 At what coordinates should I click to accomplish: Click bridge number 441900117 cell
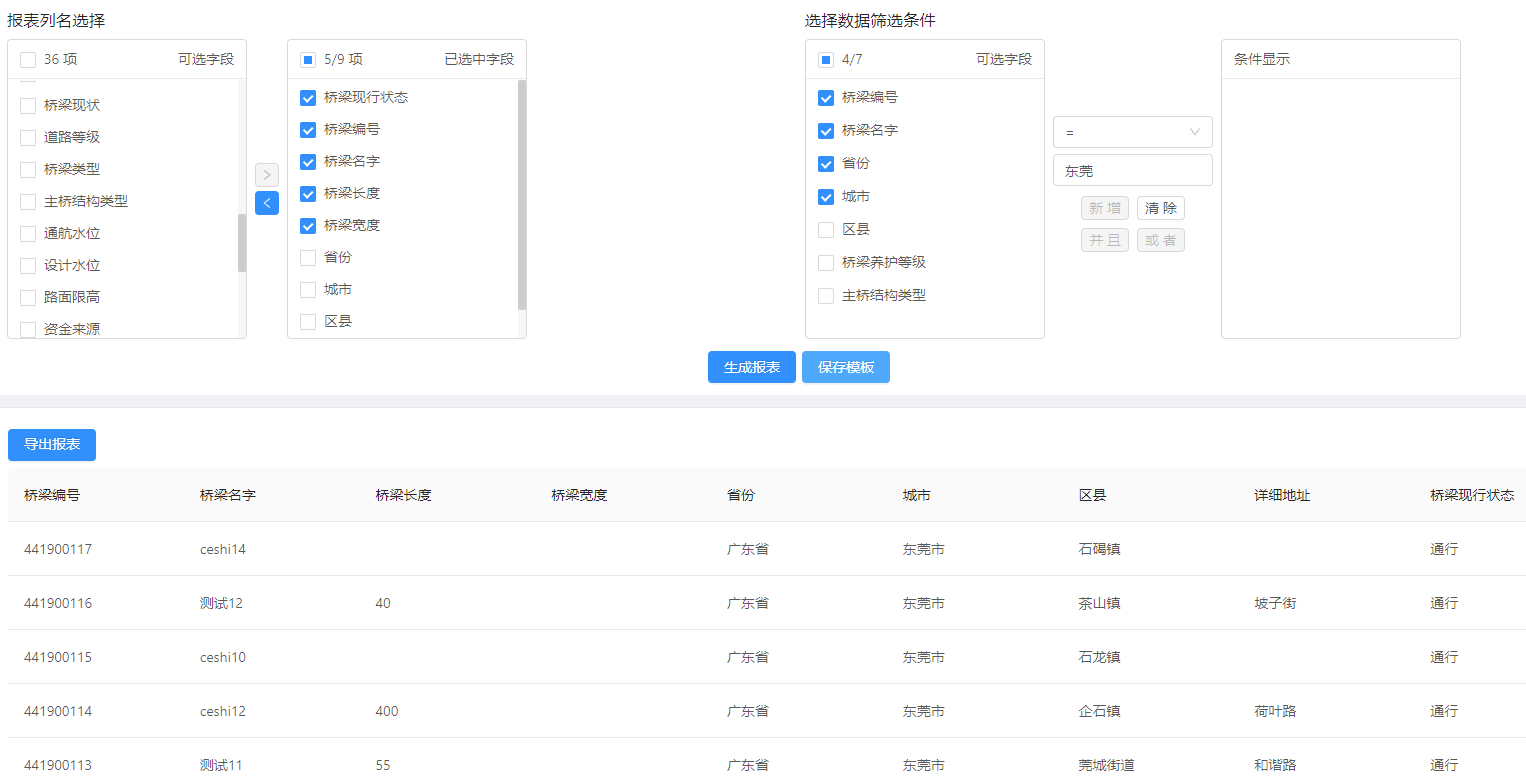[x=58, y=549]
